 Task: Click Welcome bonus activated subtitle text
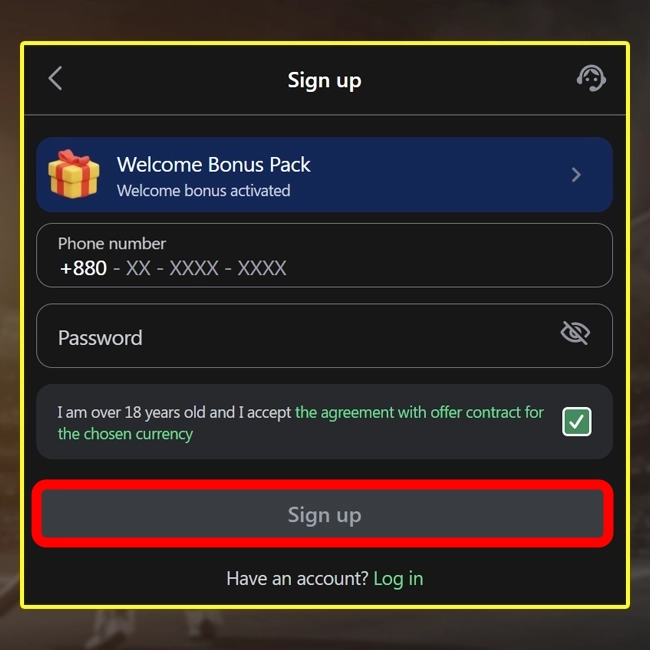204,191
